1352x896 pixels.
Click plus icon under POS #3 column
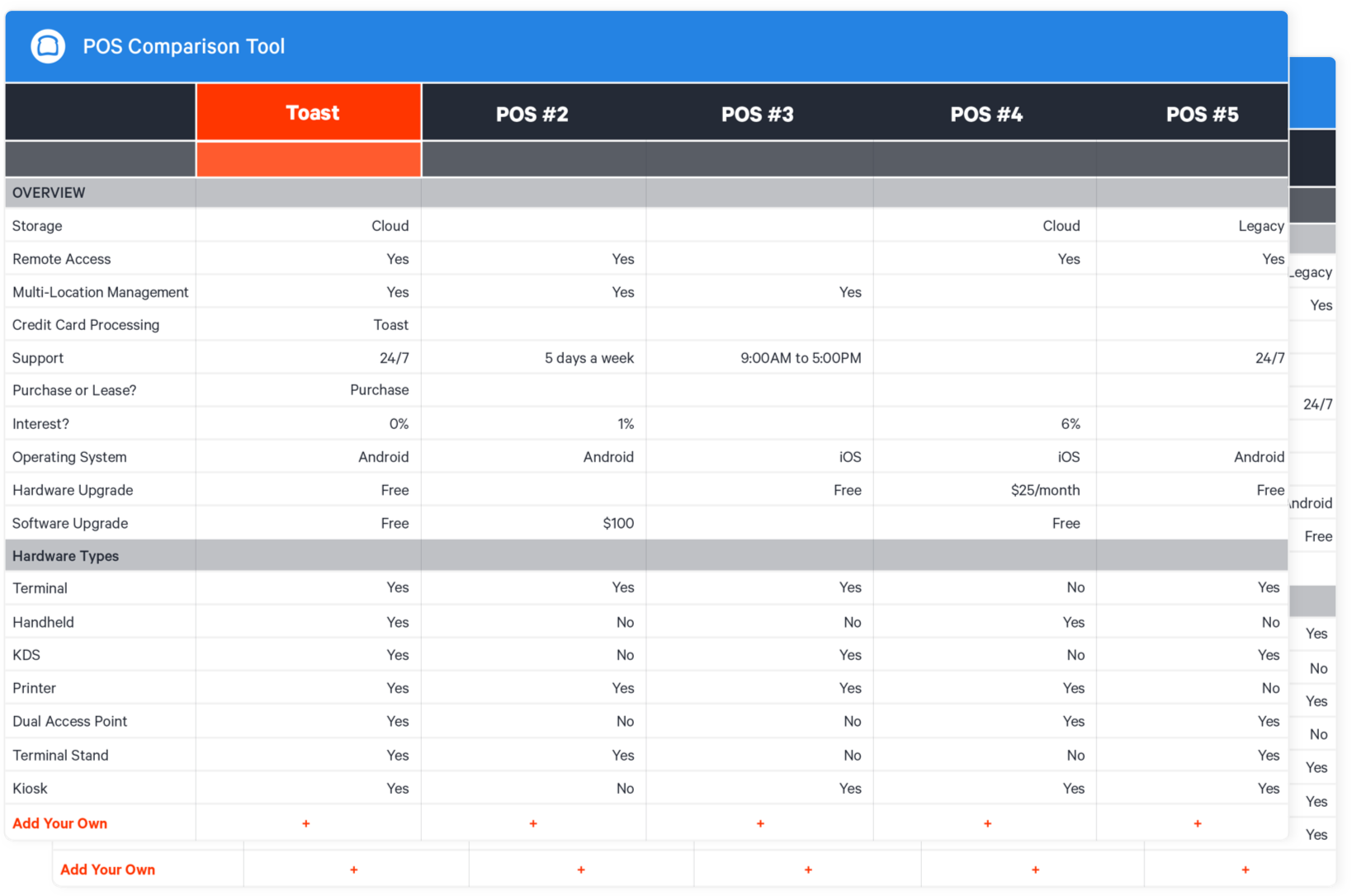pos(760,823)
